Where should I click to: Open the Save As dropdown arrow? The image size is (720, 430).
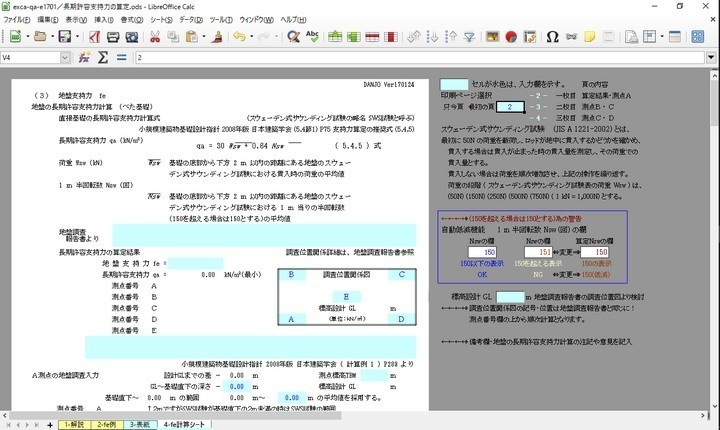pyautogui.click(x=77, y=37)
